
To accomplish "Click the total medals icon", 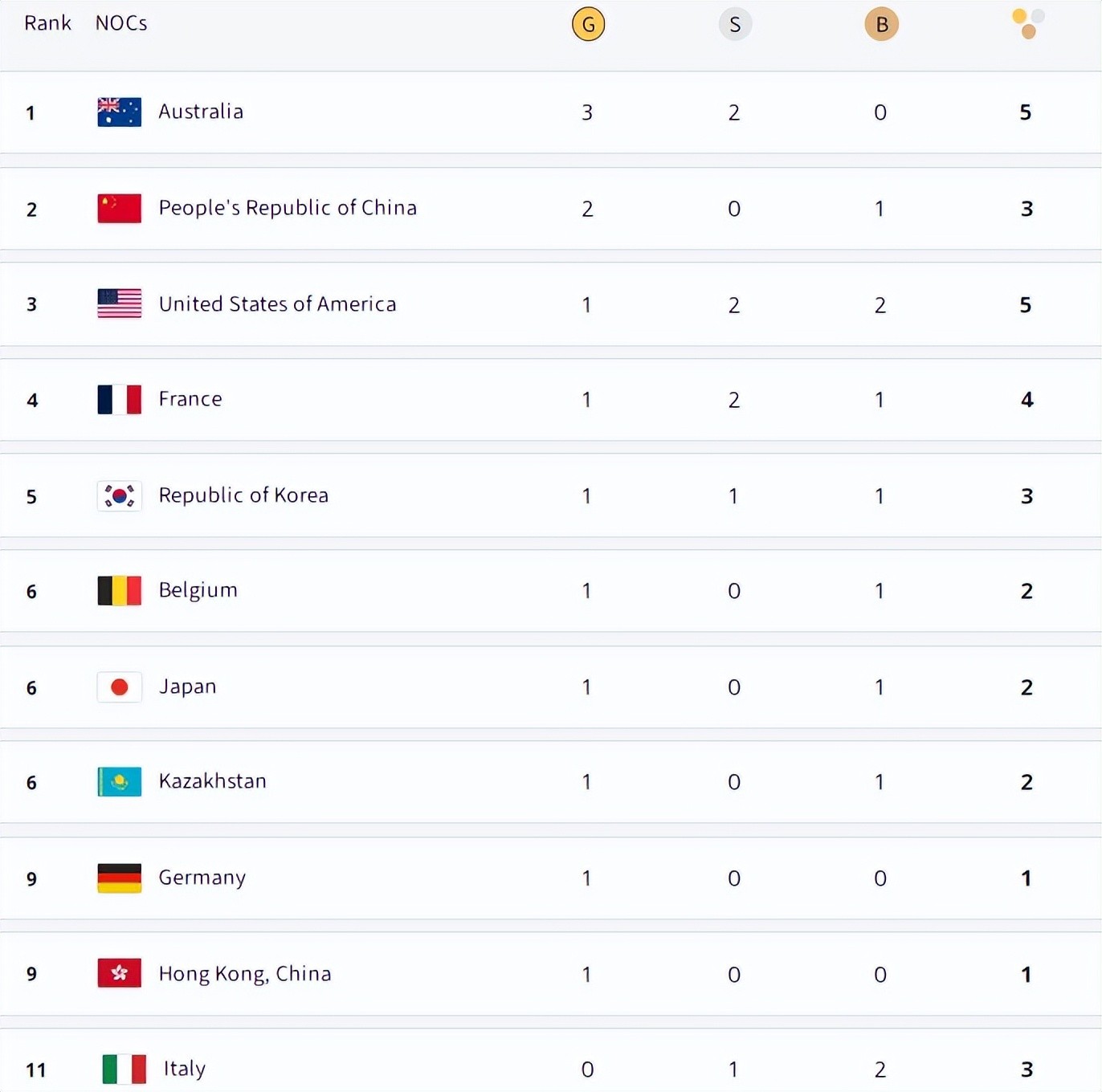I will (x=1027, y=23).
